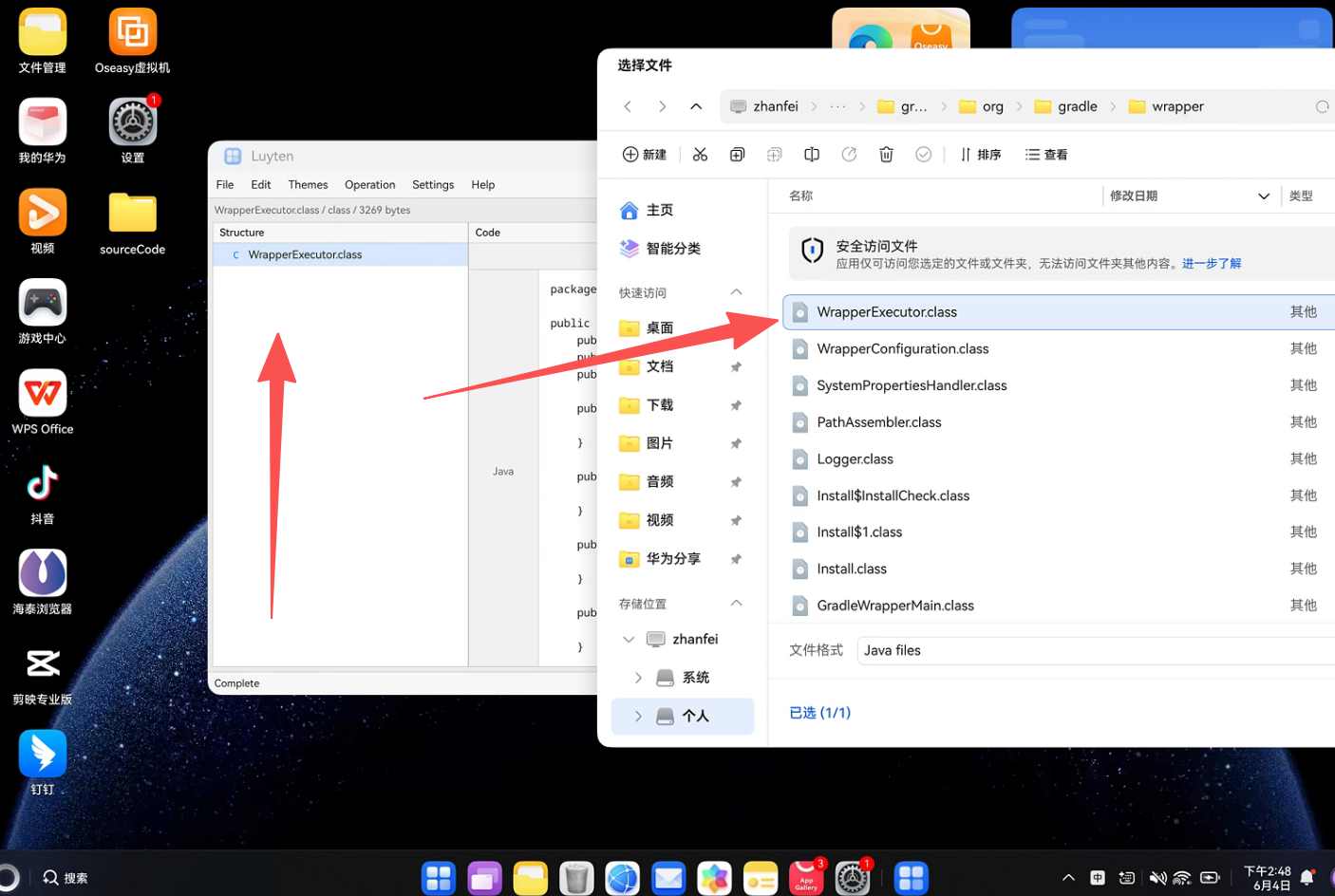Click the 已选 (1/1) link
Screen dimensions: 1335x896
coord(820,713)
